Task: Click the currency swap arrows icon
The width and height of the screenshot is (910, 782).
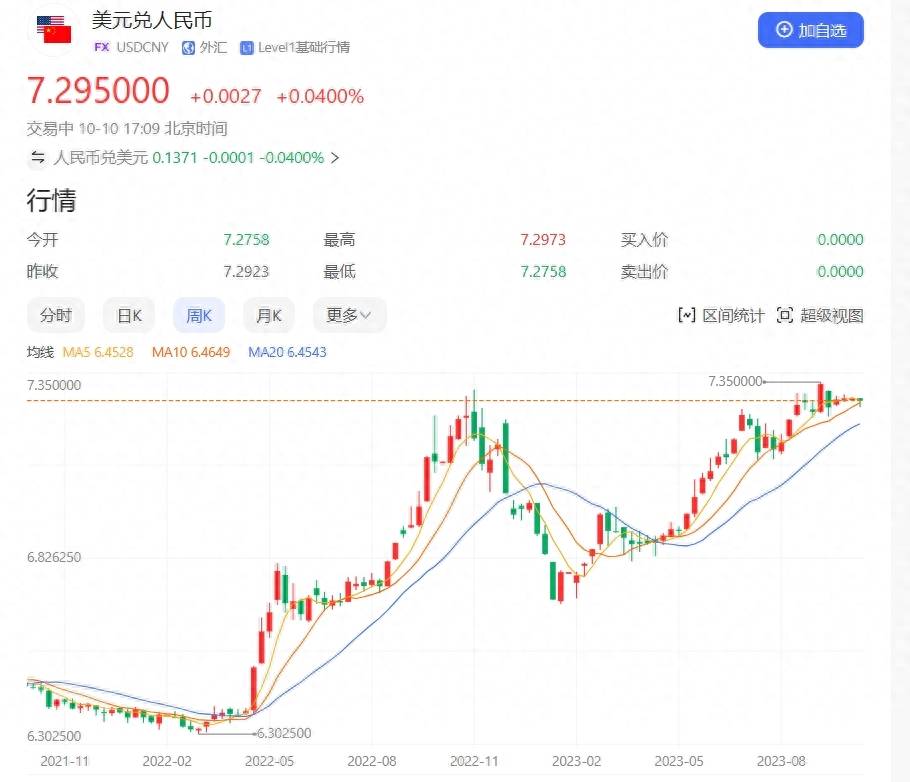Action: coord(35,158)
